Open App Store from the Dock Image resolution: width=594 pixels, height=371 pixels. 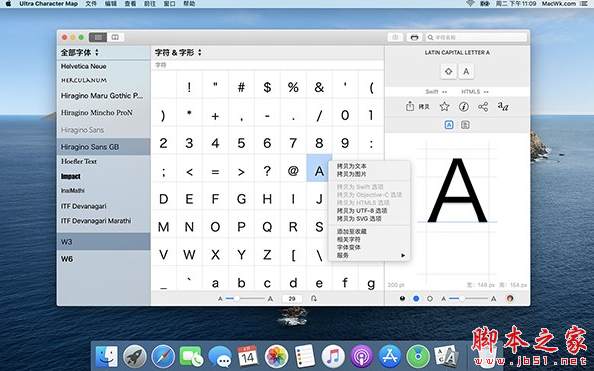point(390,356)
